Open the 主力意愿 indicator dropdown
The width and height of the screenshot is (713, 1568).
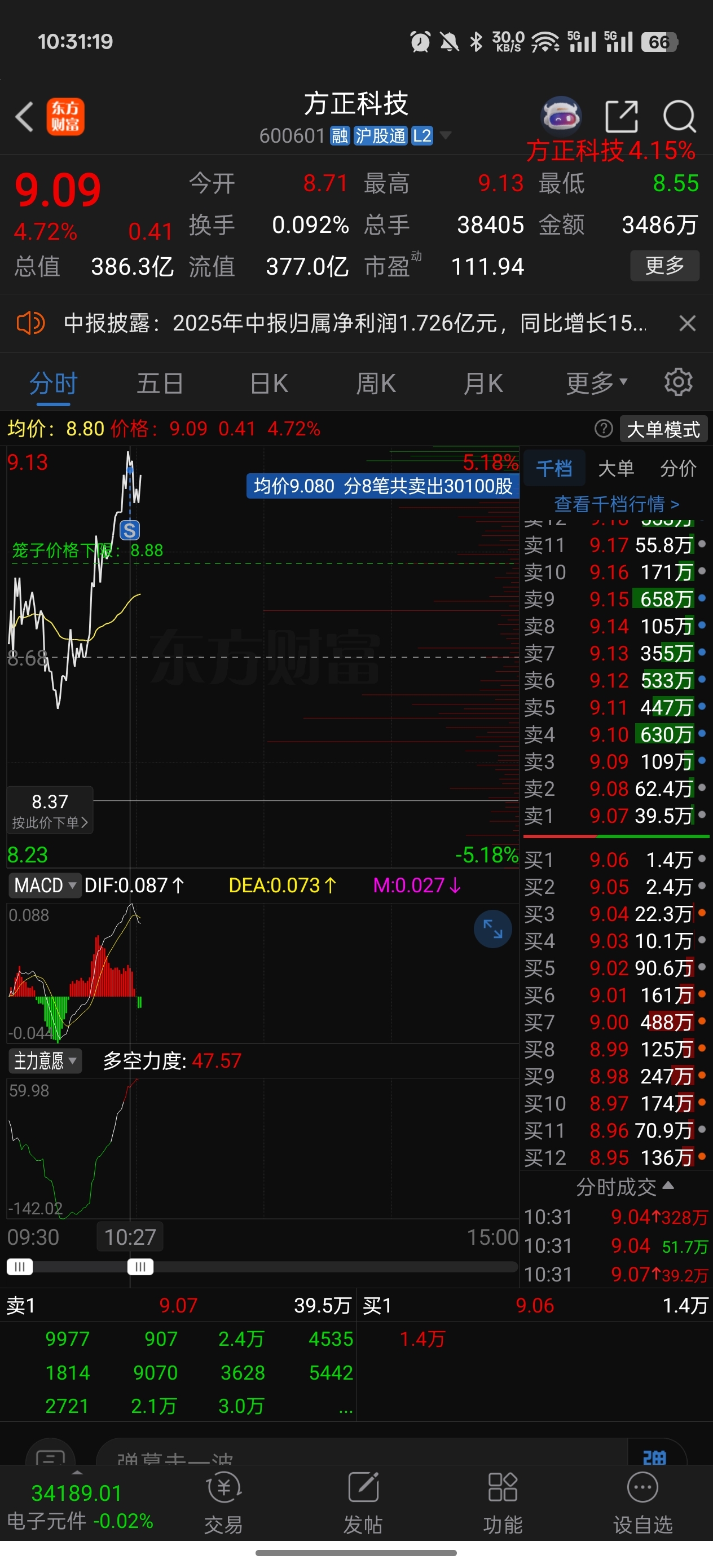[x=45, y=1061]
